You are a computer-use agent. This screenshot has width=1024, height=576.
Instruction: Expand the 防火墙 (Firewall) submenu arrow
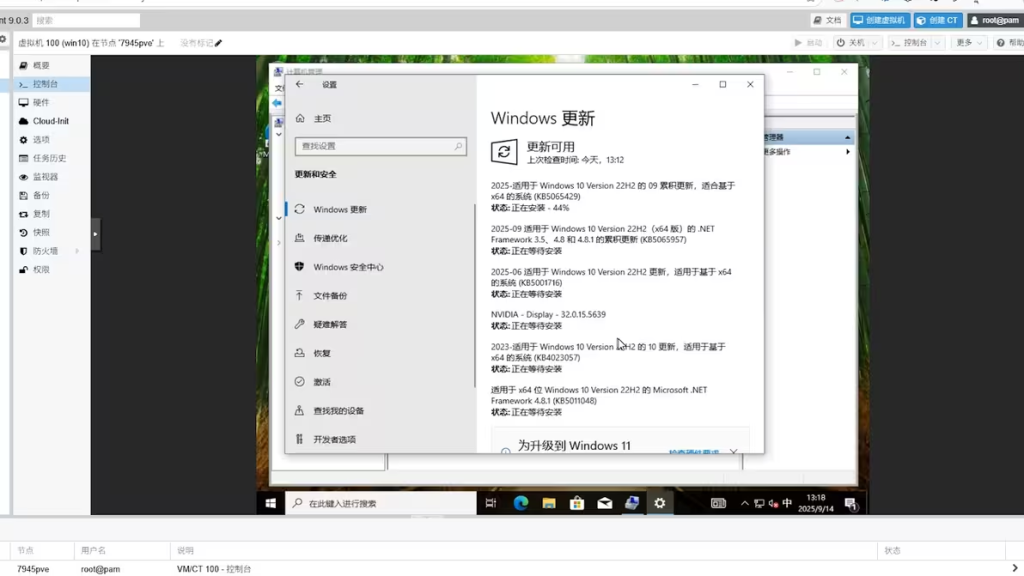tap(77, 251)
